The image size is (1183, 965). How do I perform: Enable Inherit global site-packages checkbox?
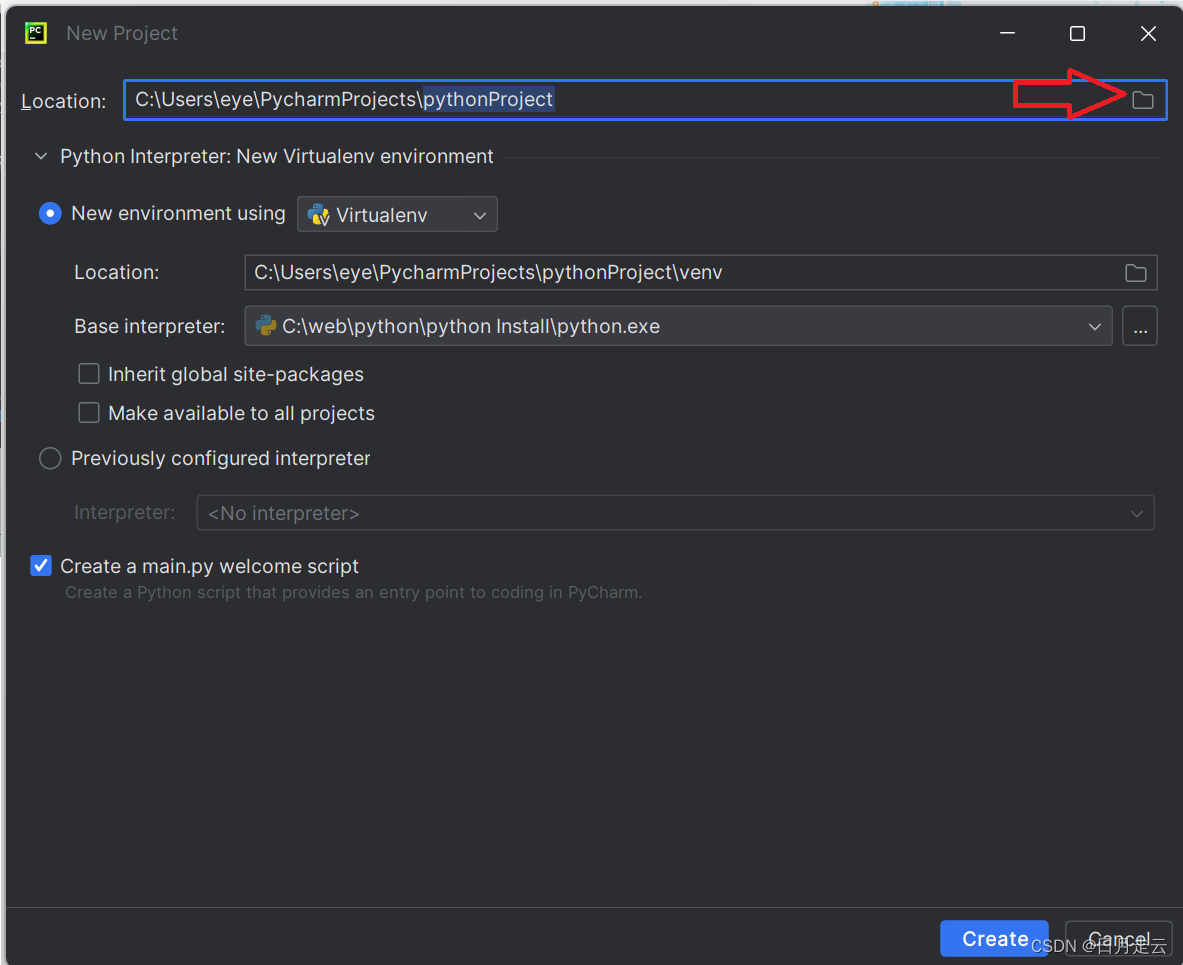click(x=89, y=374)
